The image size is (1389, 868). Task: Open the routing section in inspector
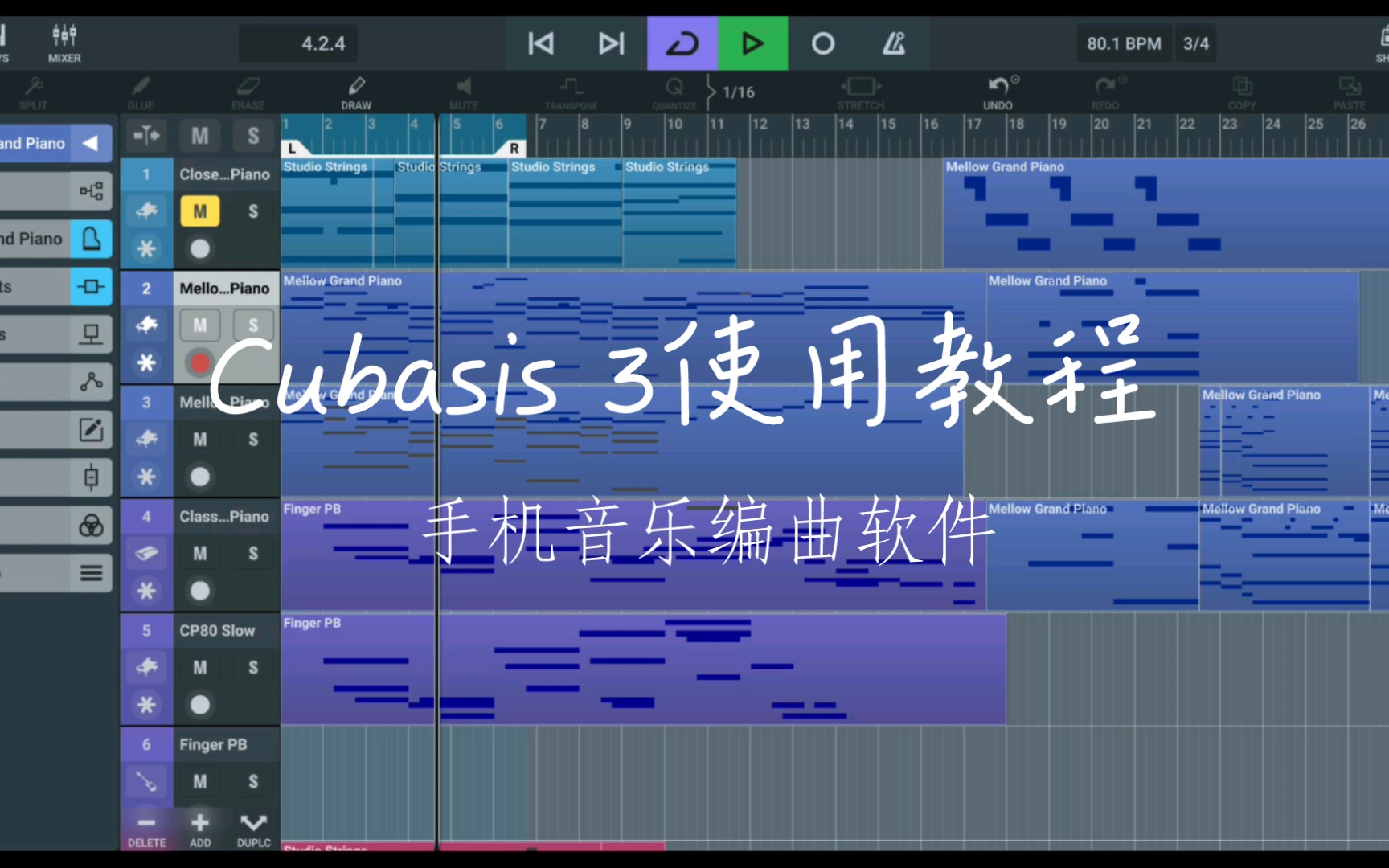tap(91, 191)
